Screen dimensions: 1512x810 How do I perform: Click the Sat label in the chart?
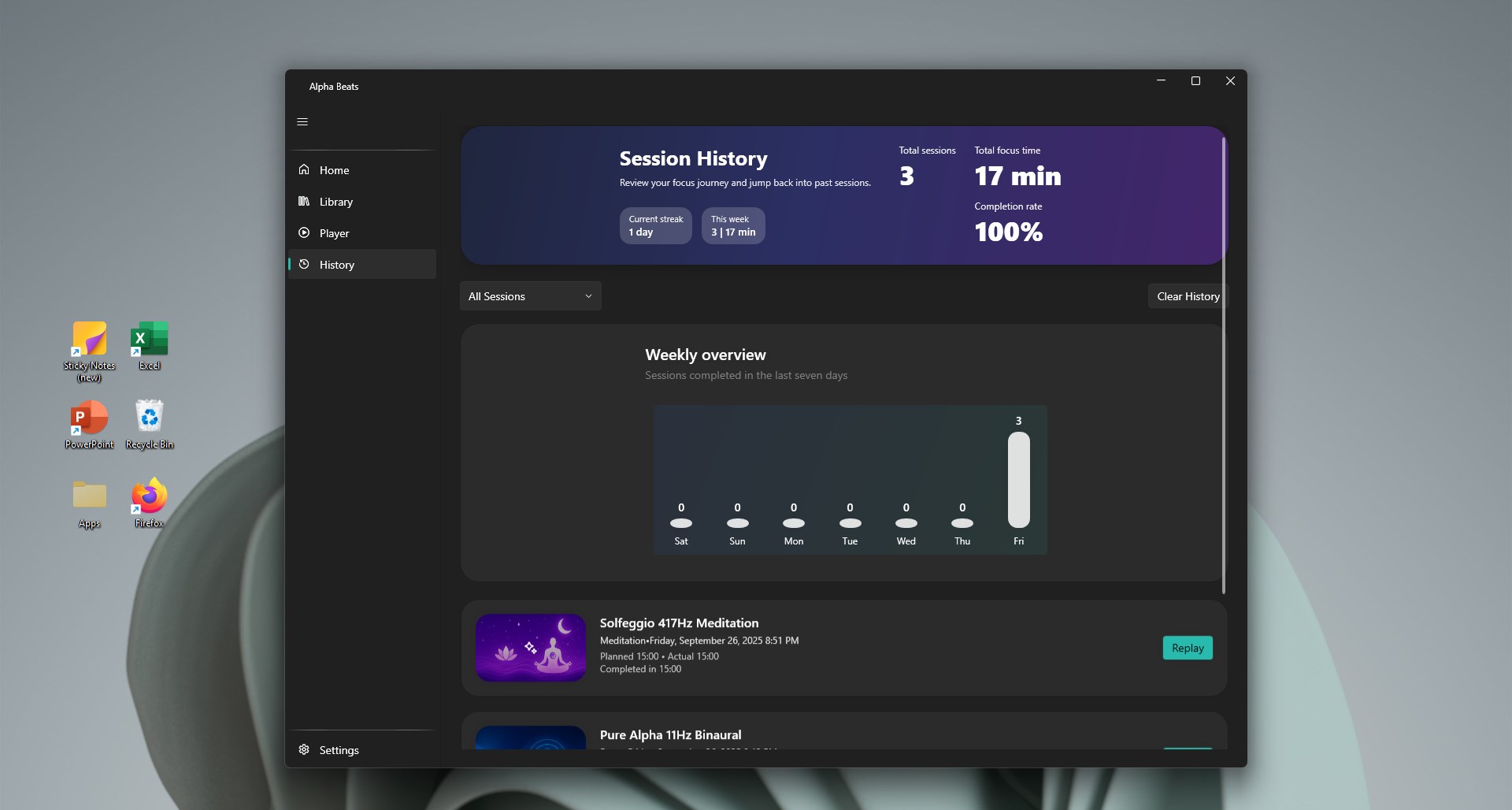point(681,541)
